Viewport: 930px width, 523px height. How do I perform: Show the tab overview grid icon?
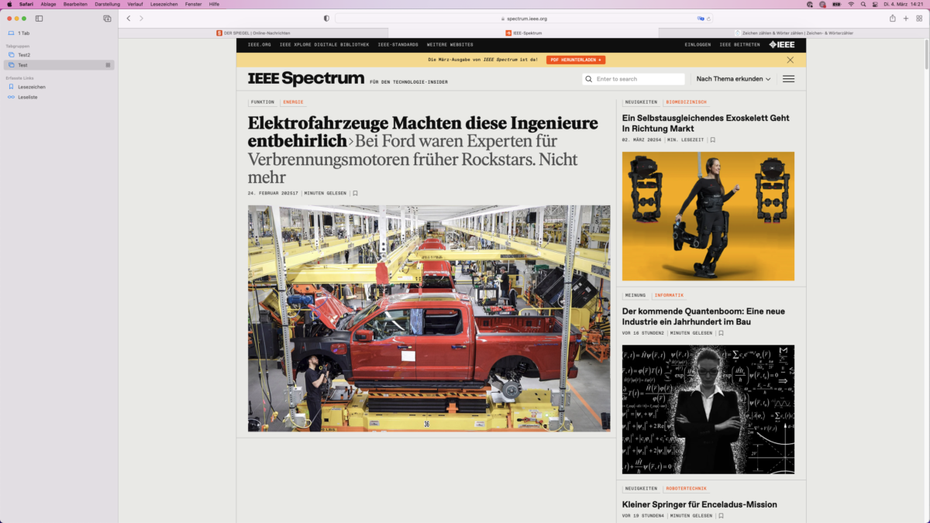tap(919, 18)
